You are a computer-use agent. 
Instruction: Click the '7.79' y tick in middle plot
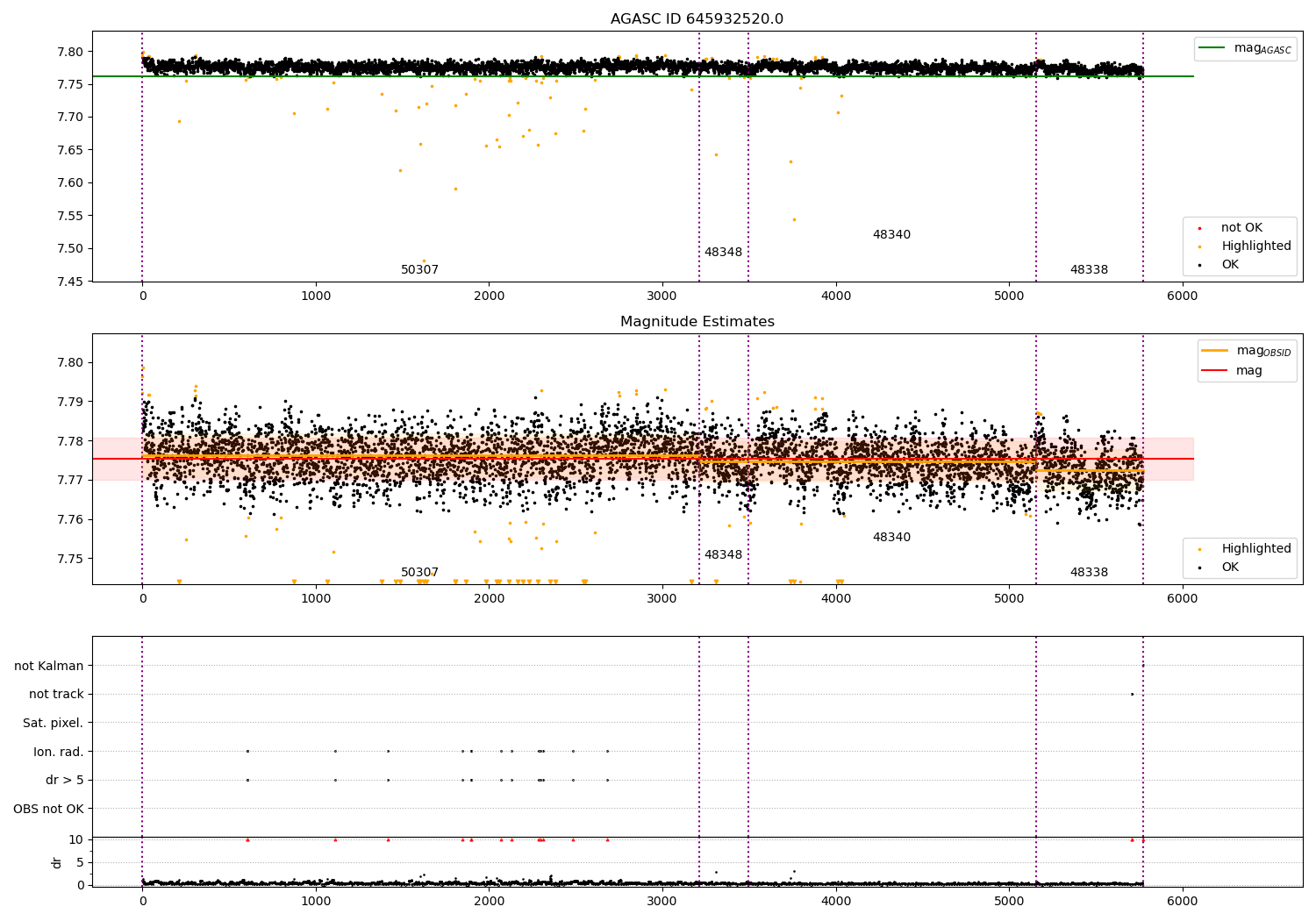(70, 402)
